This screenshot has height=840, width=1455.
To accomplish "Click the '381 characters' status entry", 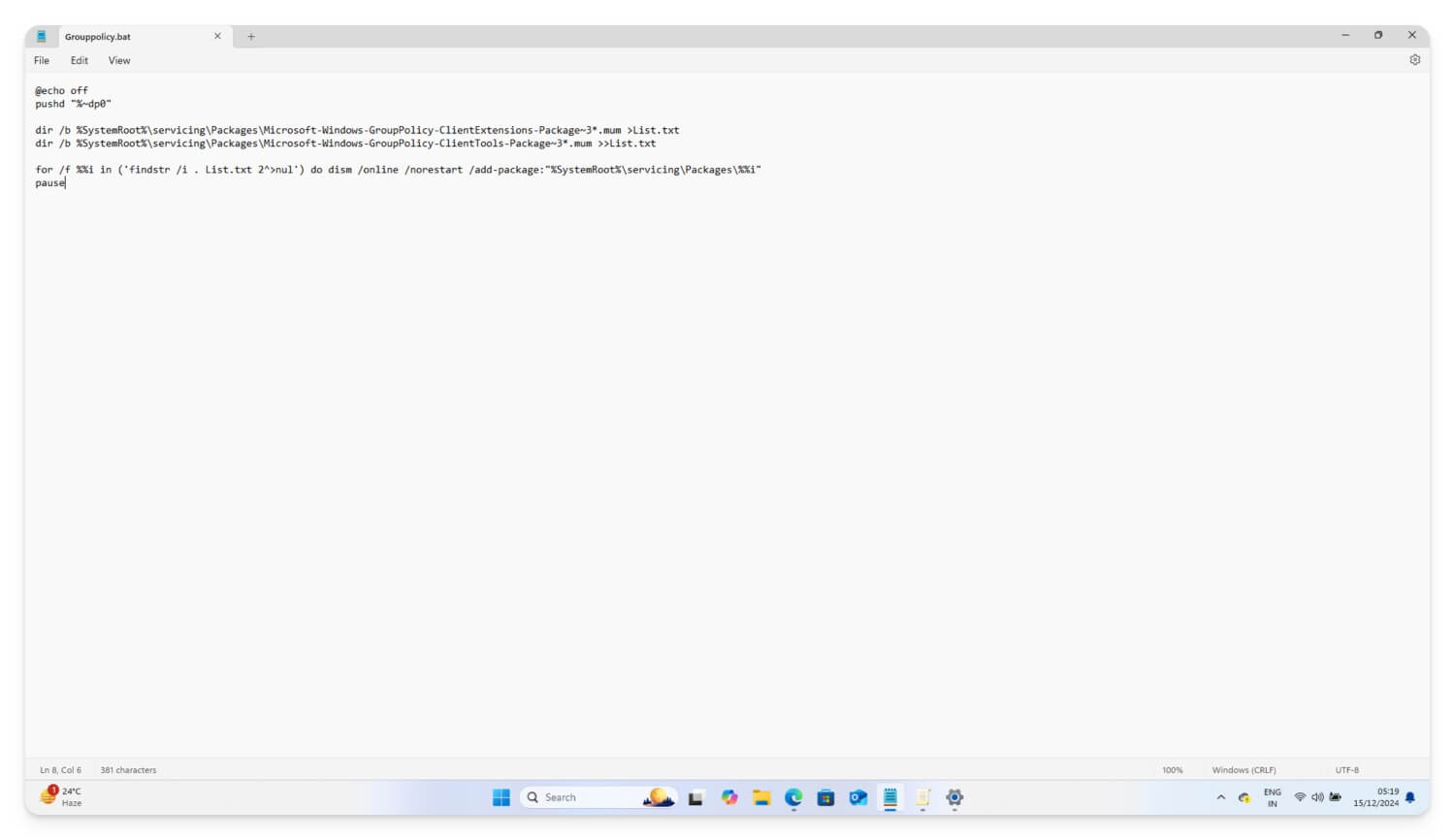I will point(128,770).
